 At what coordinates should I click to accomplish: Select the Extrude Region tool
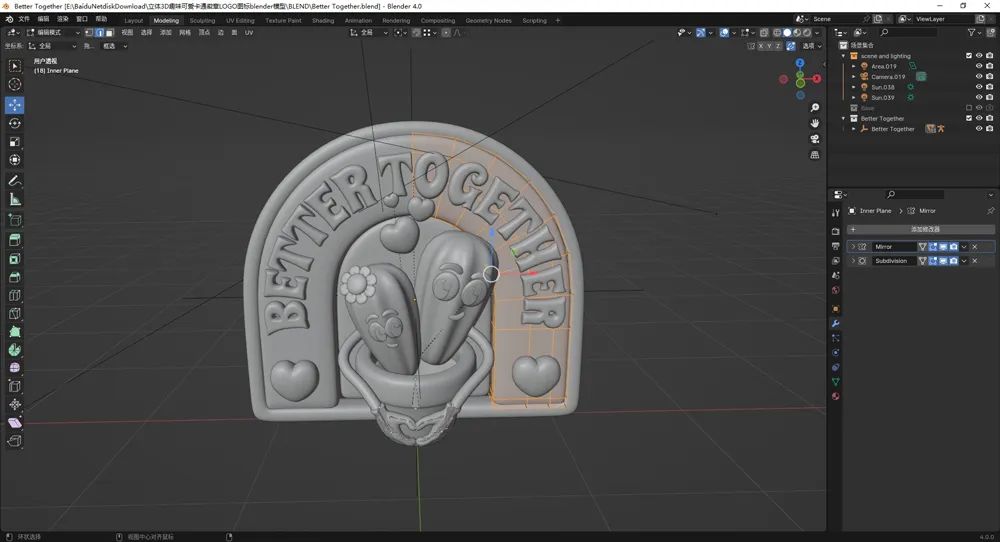15,240
